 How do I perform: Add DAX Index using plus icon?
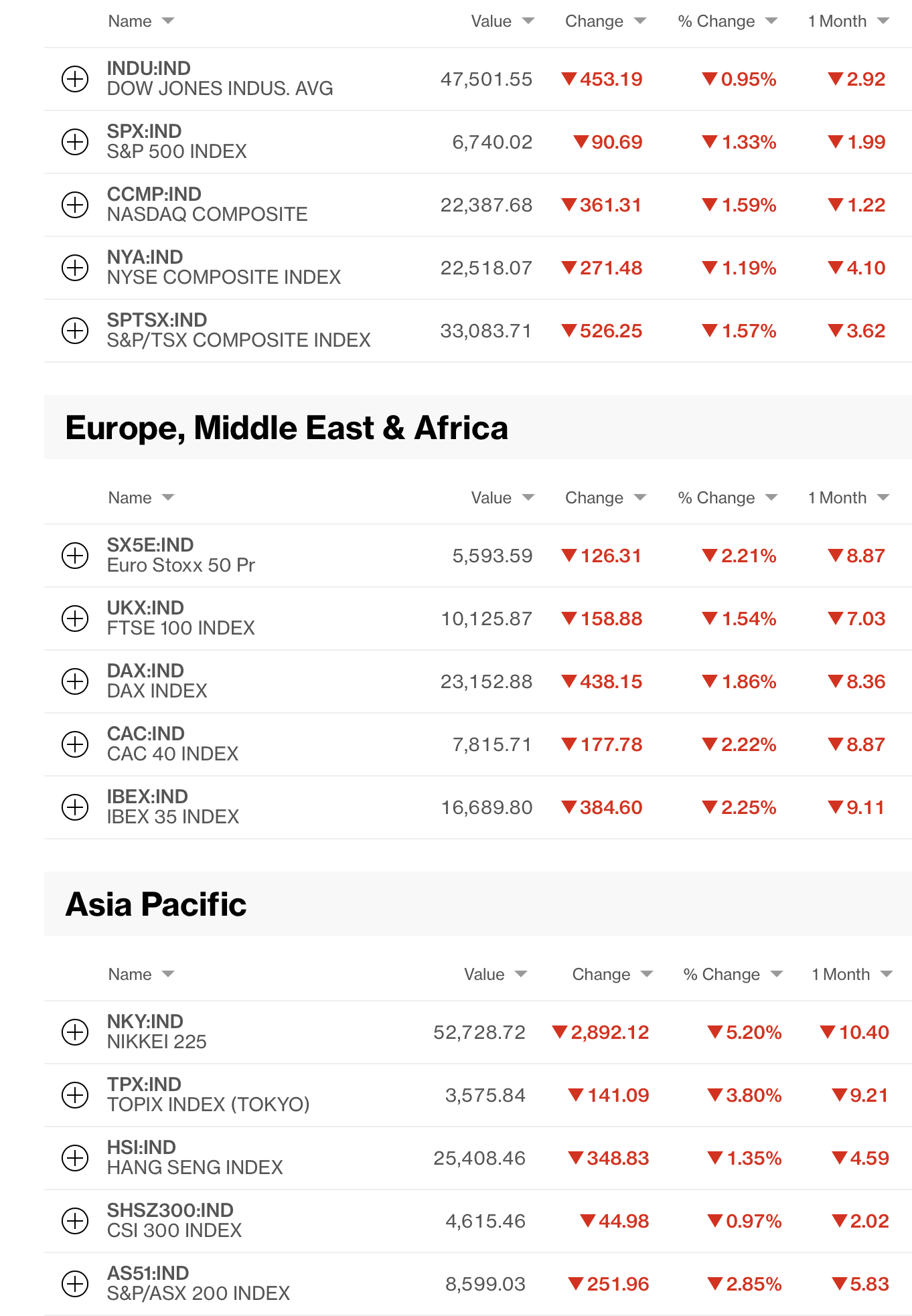tap(75, 681)
